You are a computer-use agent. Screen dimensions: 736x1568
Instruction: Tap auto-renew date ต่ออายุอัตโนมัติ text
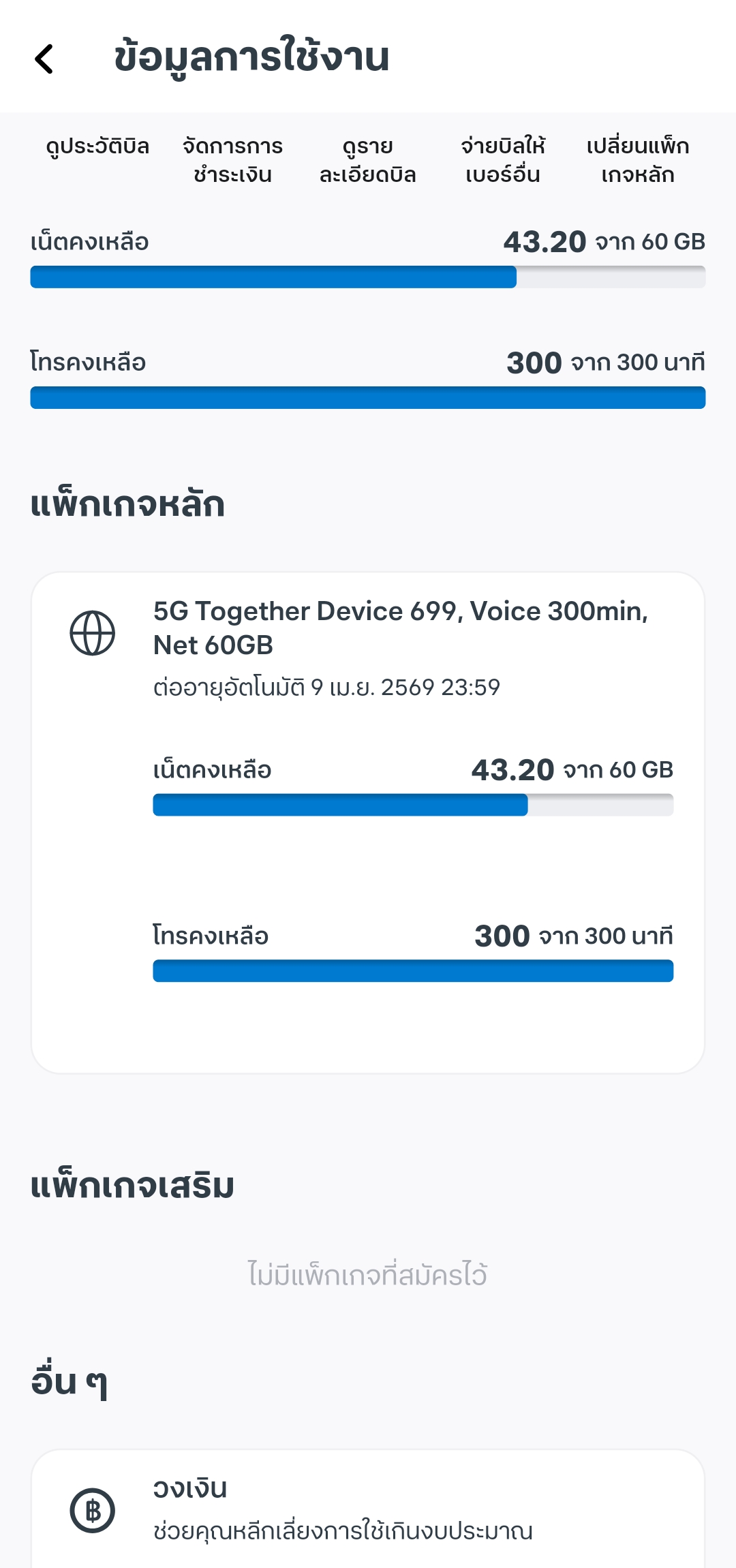[x=326, y=687]
